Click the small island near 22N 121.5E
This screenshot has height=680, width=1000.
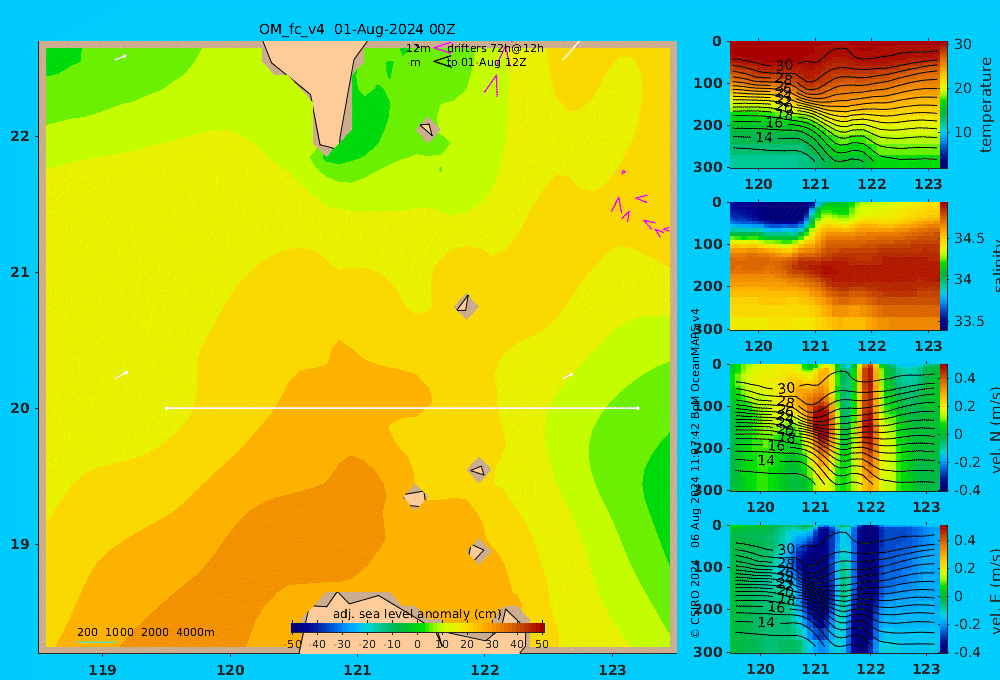(427, 130)
